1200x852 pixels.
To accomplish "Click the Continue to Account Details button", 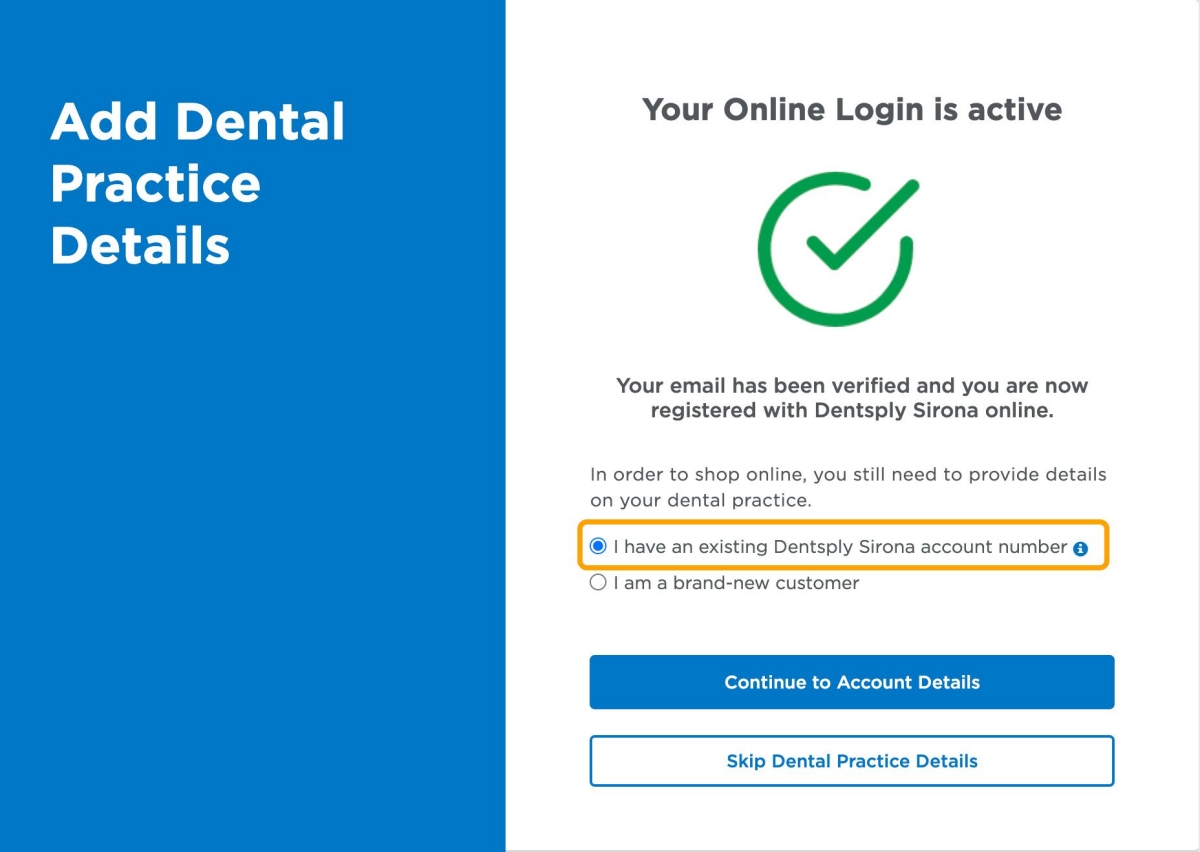I will [x=851, y=682].
